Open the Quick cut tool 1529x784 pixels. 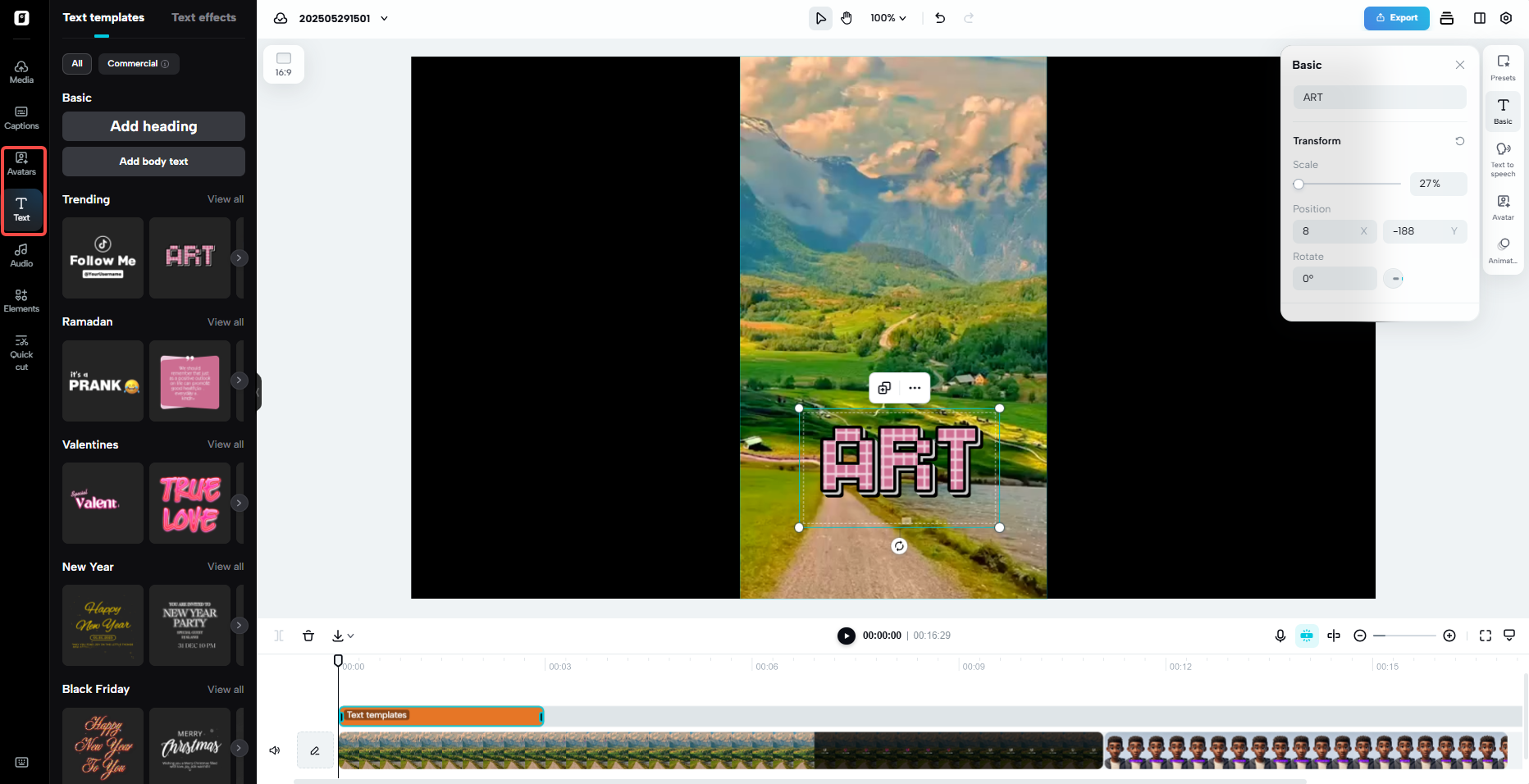point(21,352)
